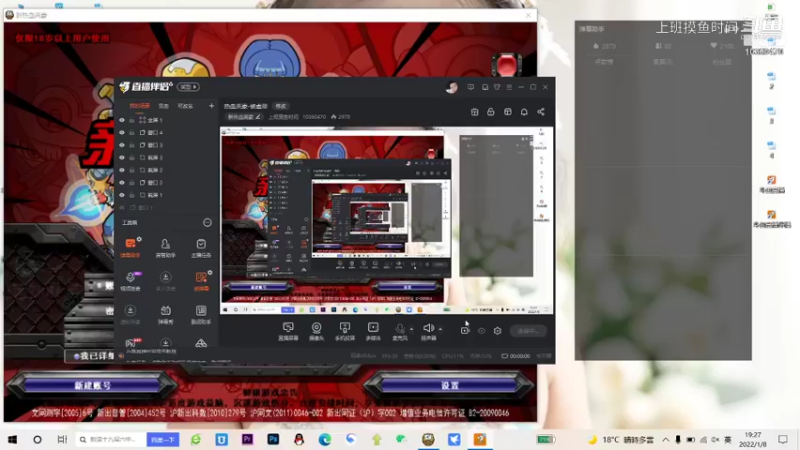
Task: Hide the 截屏 1 source with eye icon
Action: coord(122,195)
